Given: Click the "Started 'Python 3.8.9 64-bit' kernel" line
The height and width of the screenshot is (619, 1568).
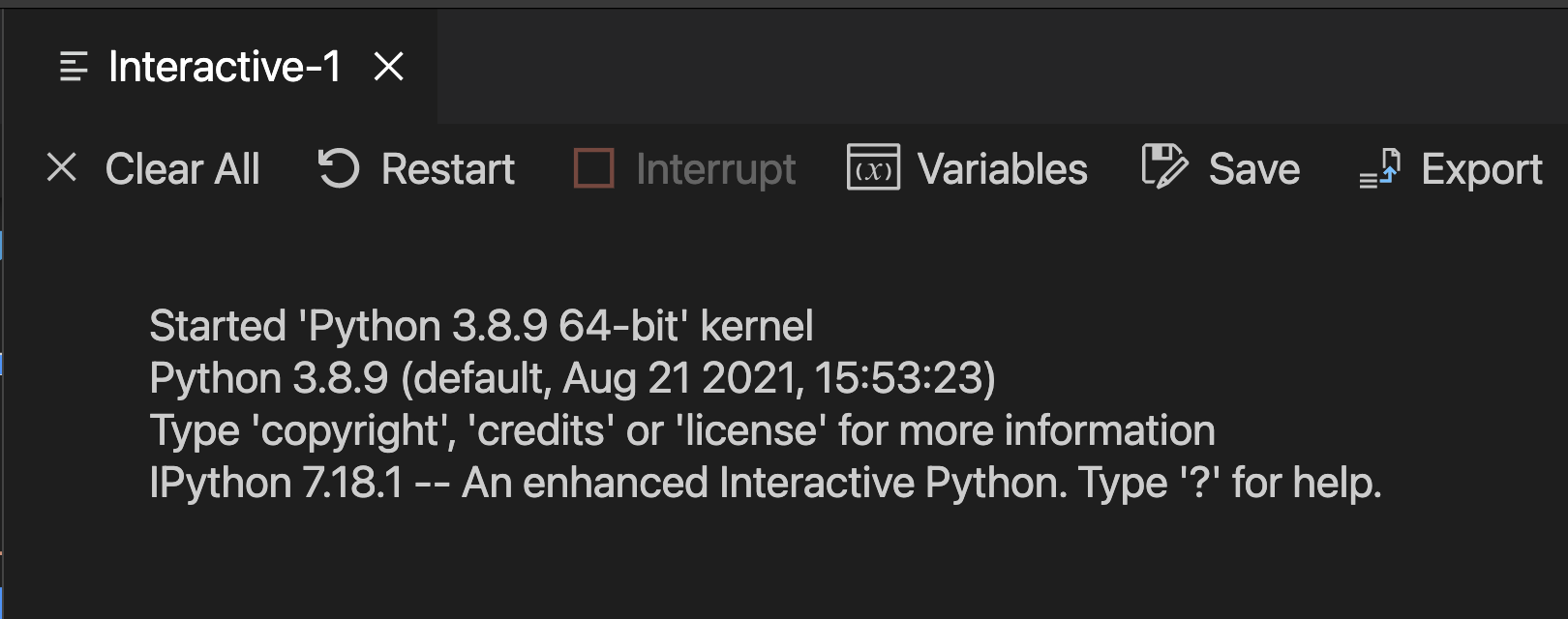Looking at the screenshot, I should click(481, 326).
